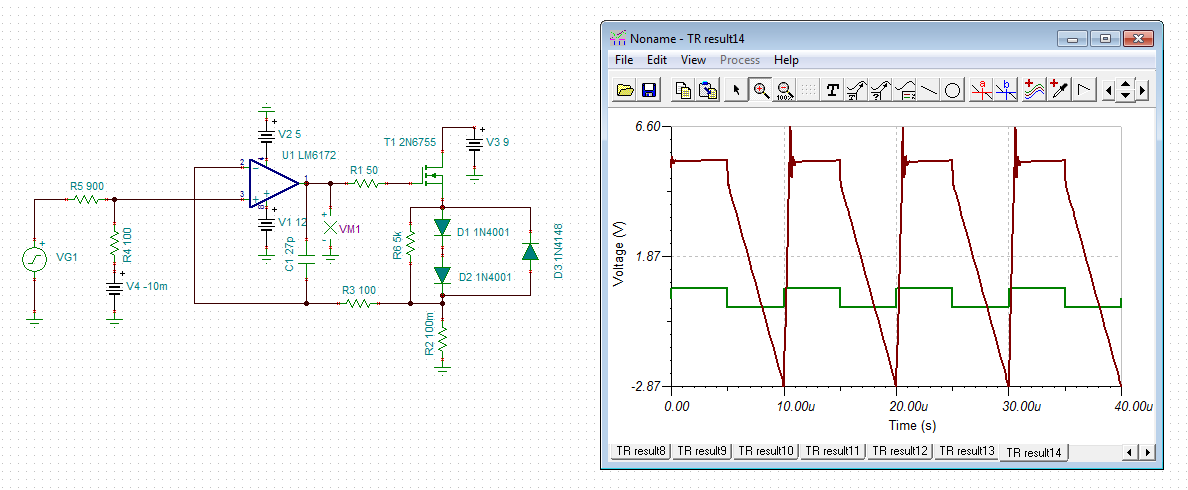Click the triangle flag marker icon
The image size is (1188, 490).
1084,90
